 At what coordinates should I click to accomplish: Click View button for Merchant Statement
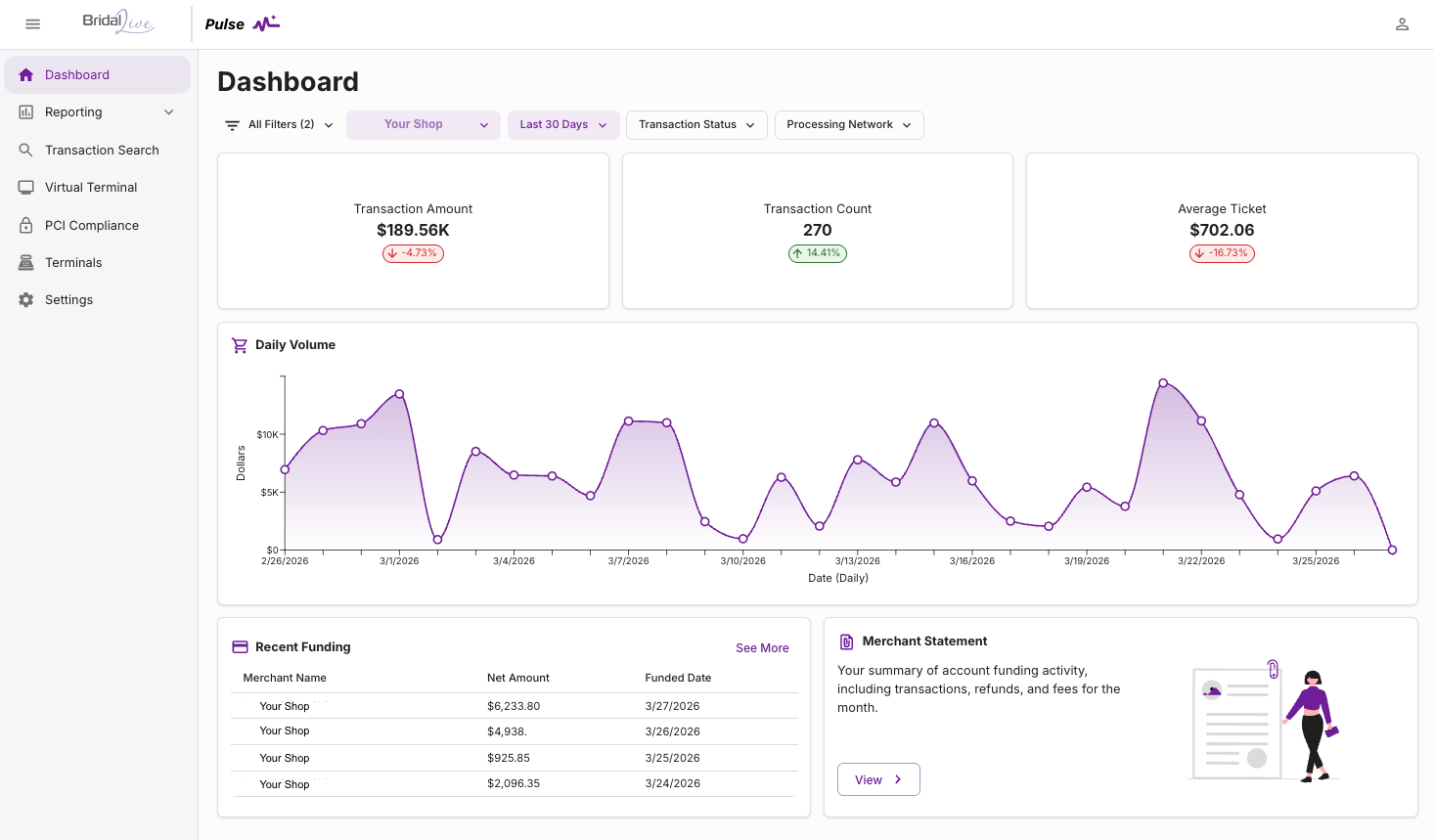point(877,779)
